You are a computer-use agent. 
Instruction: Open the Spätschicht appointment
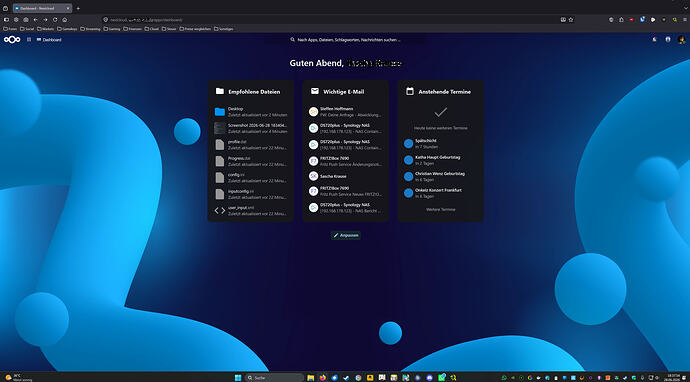click(x=440, y=143)
